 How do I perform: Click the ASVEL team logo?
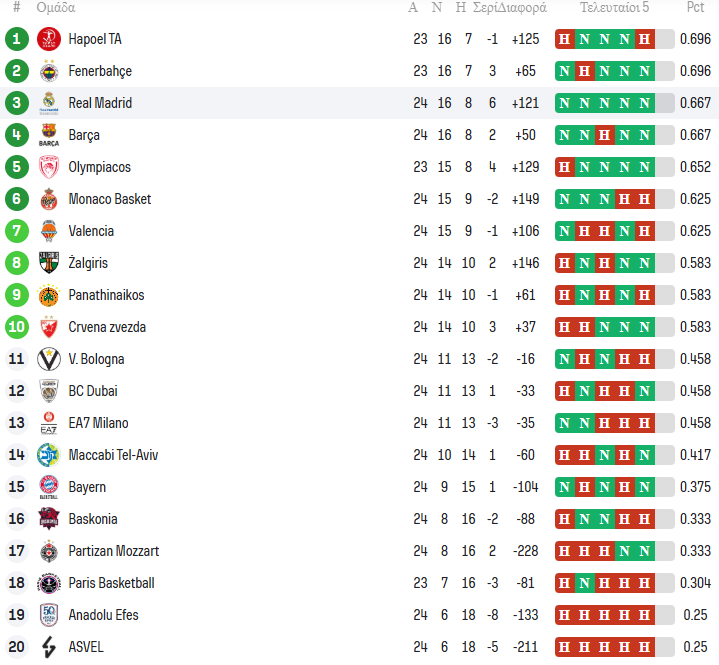coord(48,647)
